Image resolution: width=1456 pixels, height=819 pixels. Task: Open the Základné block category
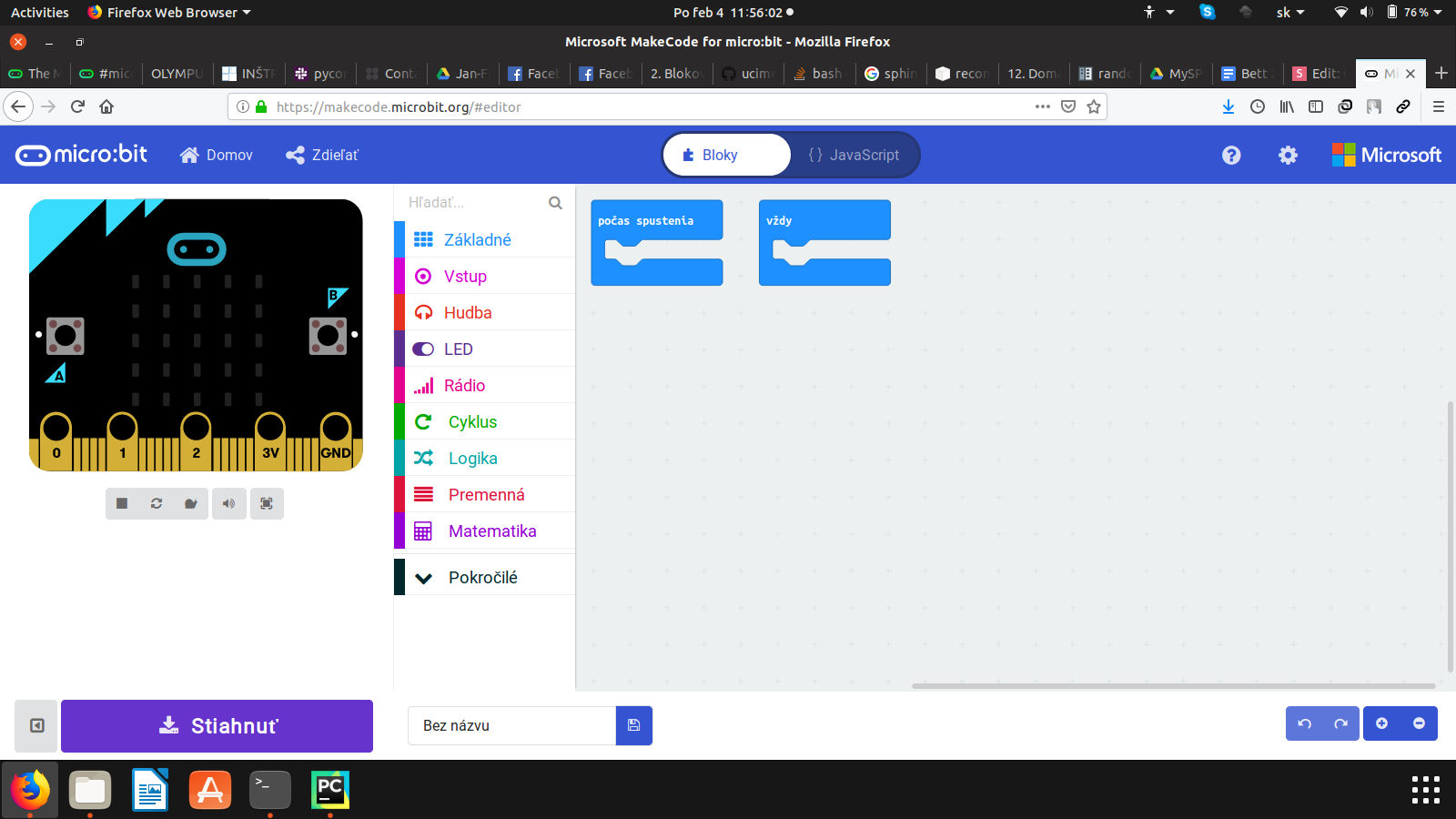point(485,239)
